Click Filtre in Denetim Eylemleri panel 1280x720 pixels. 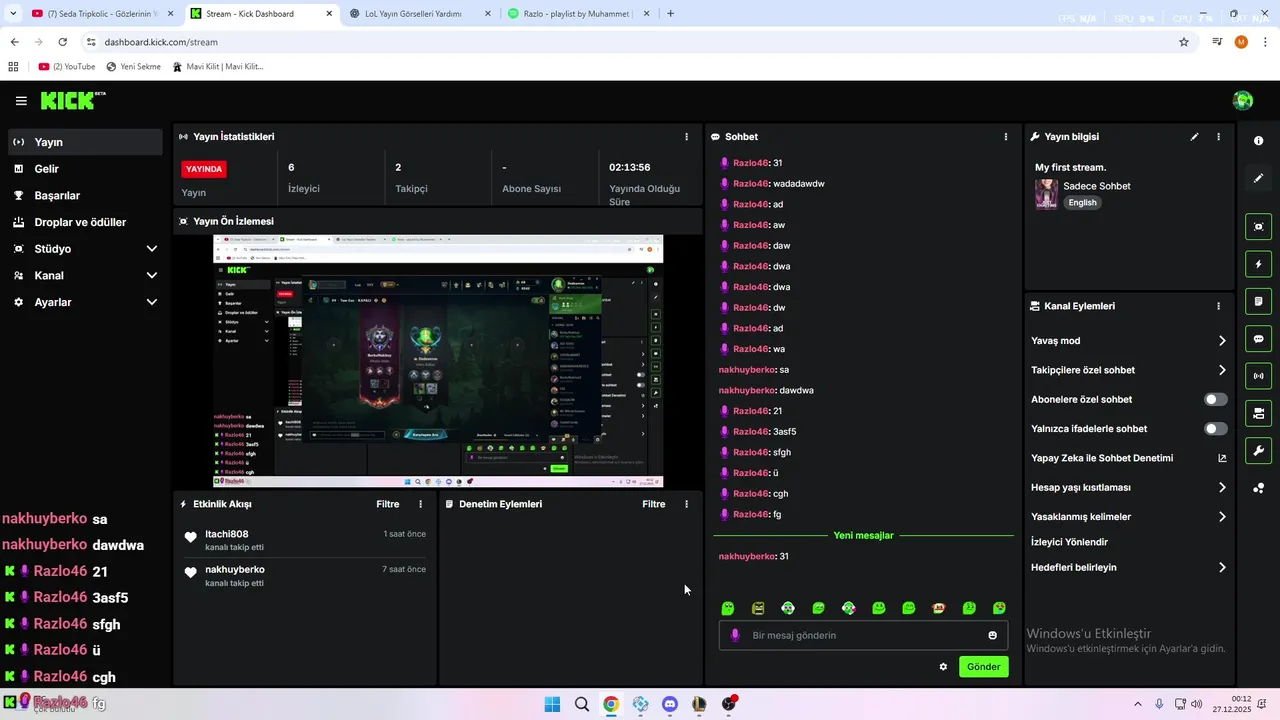[x=654, y=504]
